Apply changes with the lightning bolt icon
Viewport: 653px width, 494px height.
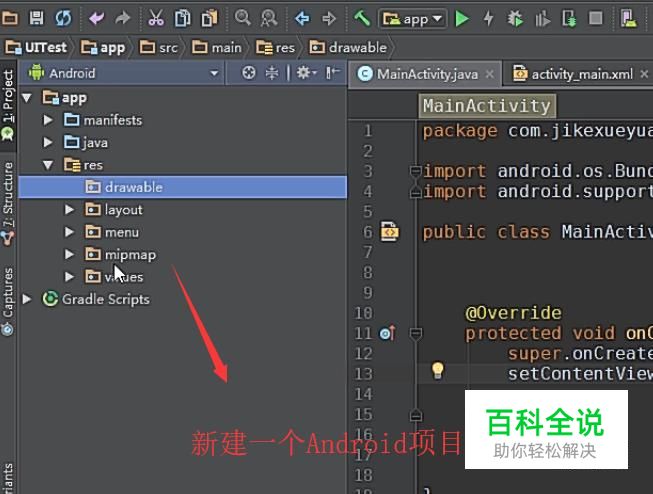(x=489, y=18)
